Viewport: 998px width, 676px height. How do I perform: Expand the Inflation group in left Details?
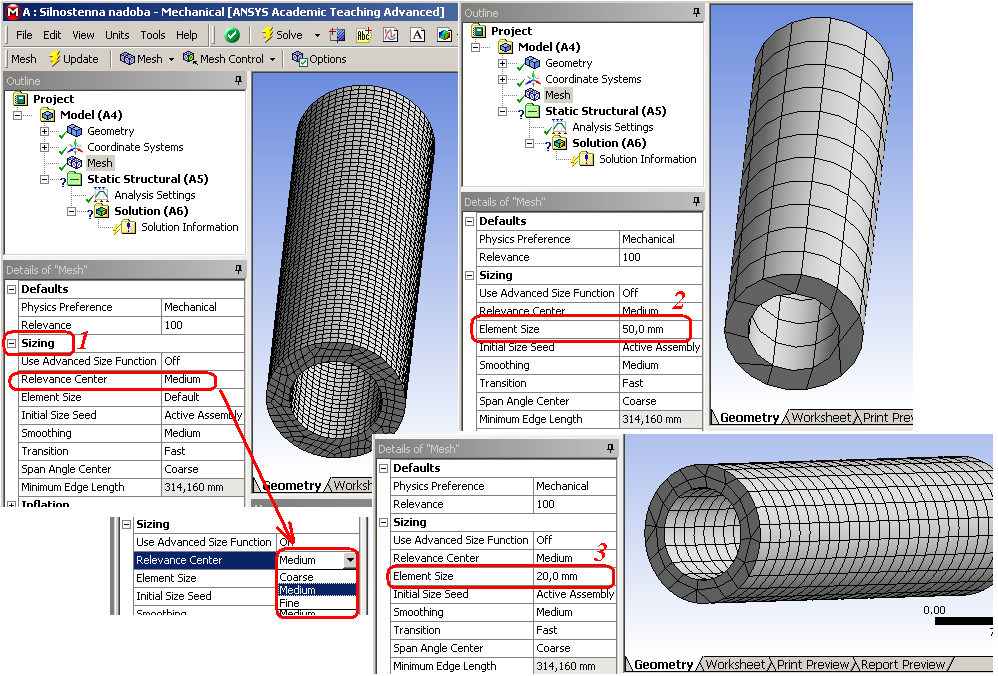tap(11, 504)
